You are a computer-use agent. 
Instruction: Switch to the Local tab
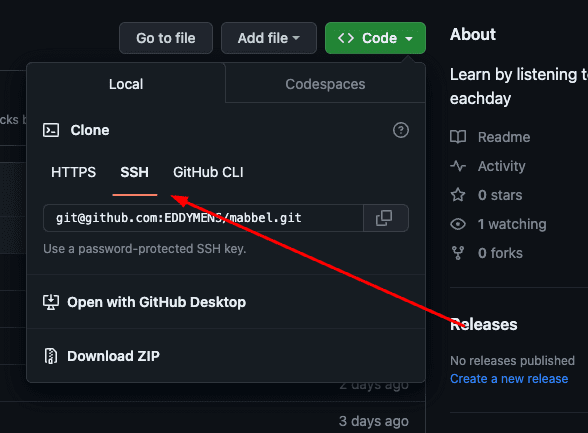click(x=126, y=84)
